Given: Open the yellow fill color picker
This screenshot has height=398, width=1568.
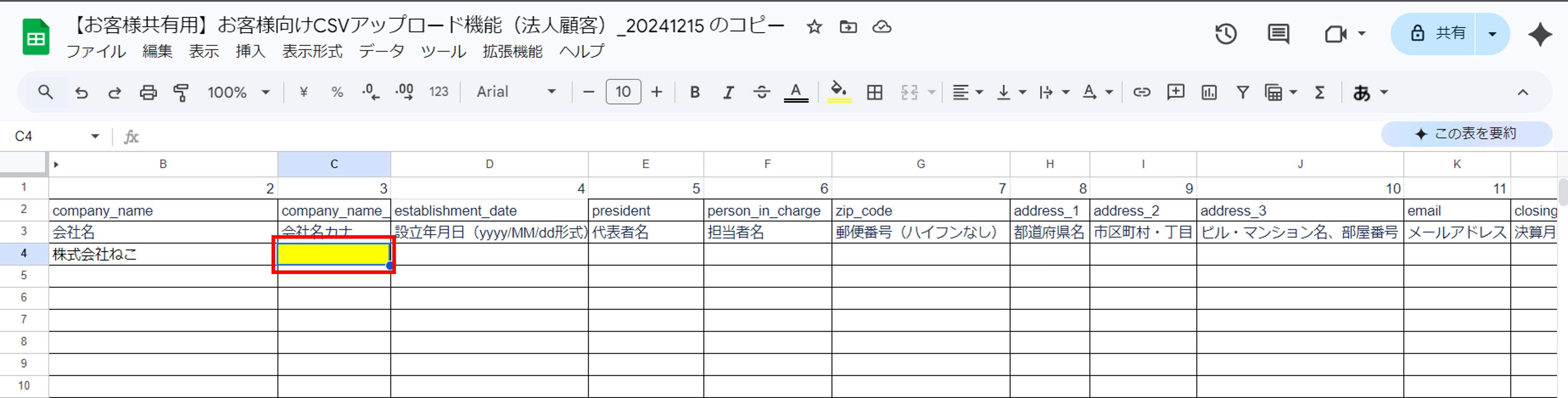Looking at the screenshot, I should (x=839, y=93).
